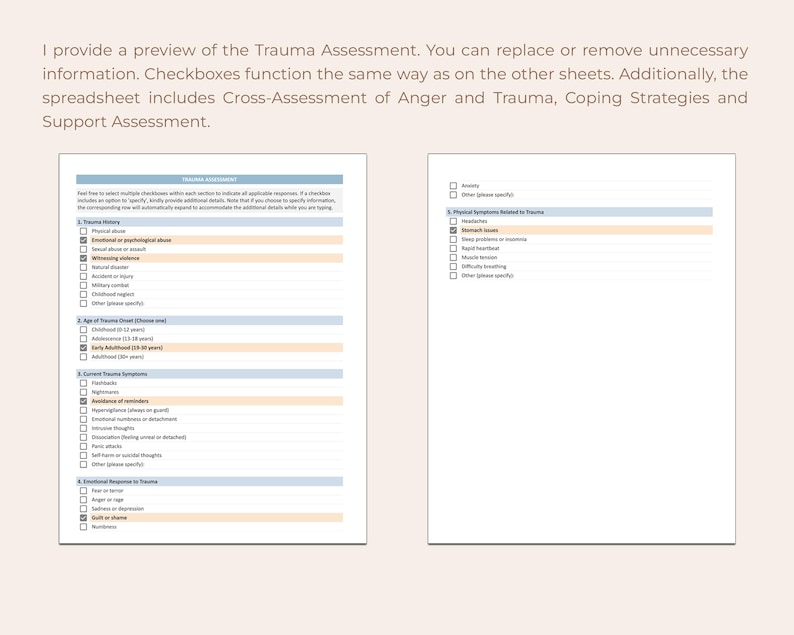Tick the Sexual abuse or assault checkbox

point(84,249)
